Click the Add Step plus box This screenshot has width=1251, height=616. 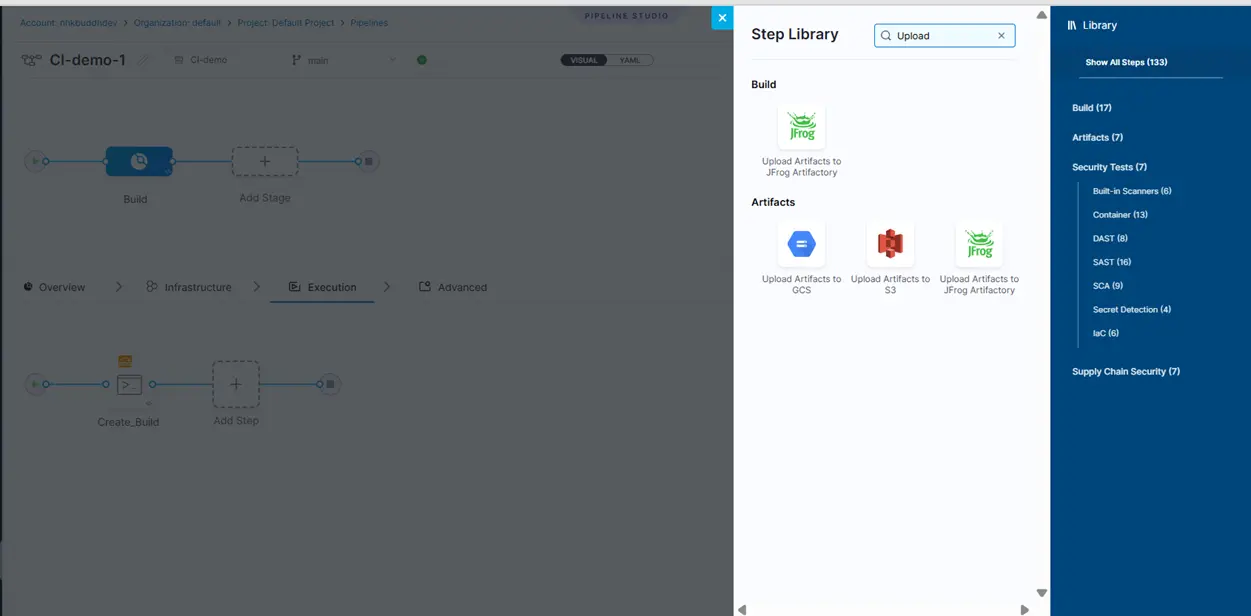(x=236, y=384)
